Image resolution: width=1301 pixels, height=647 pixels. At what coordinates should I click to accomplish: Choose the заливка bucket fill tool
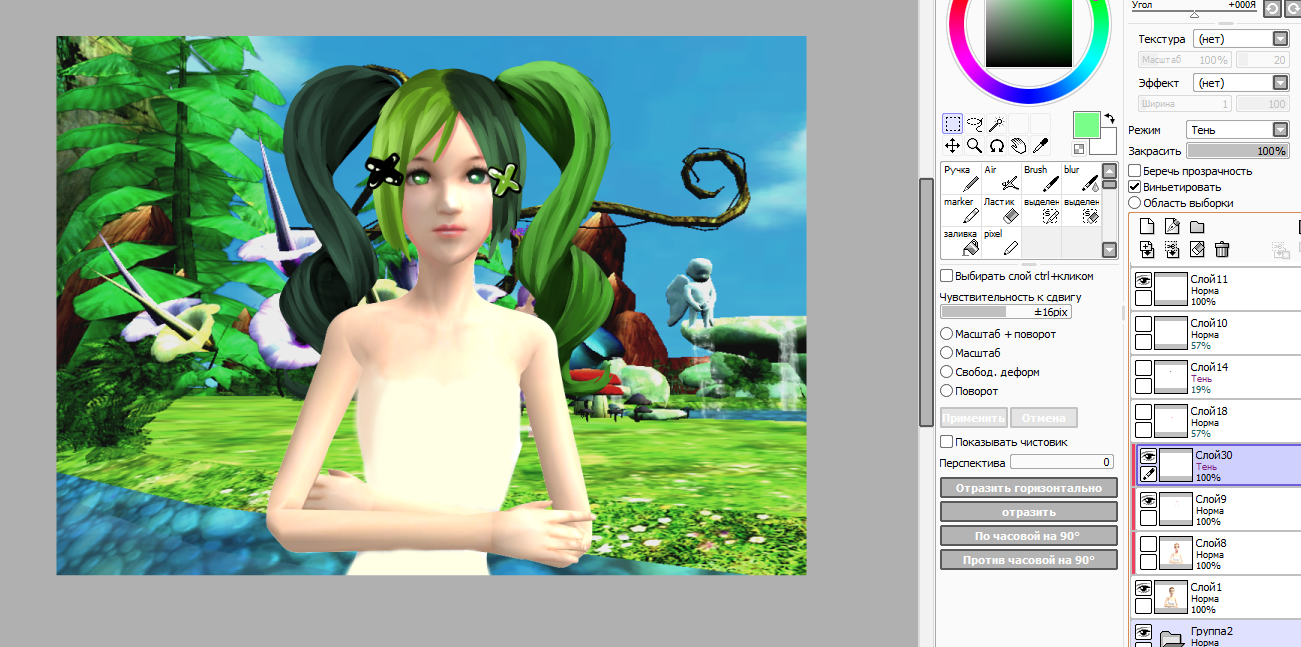[x=961, y=241]
